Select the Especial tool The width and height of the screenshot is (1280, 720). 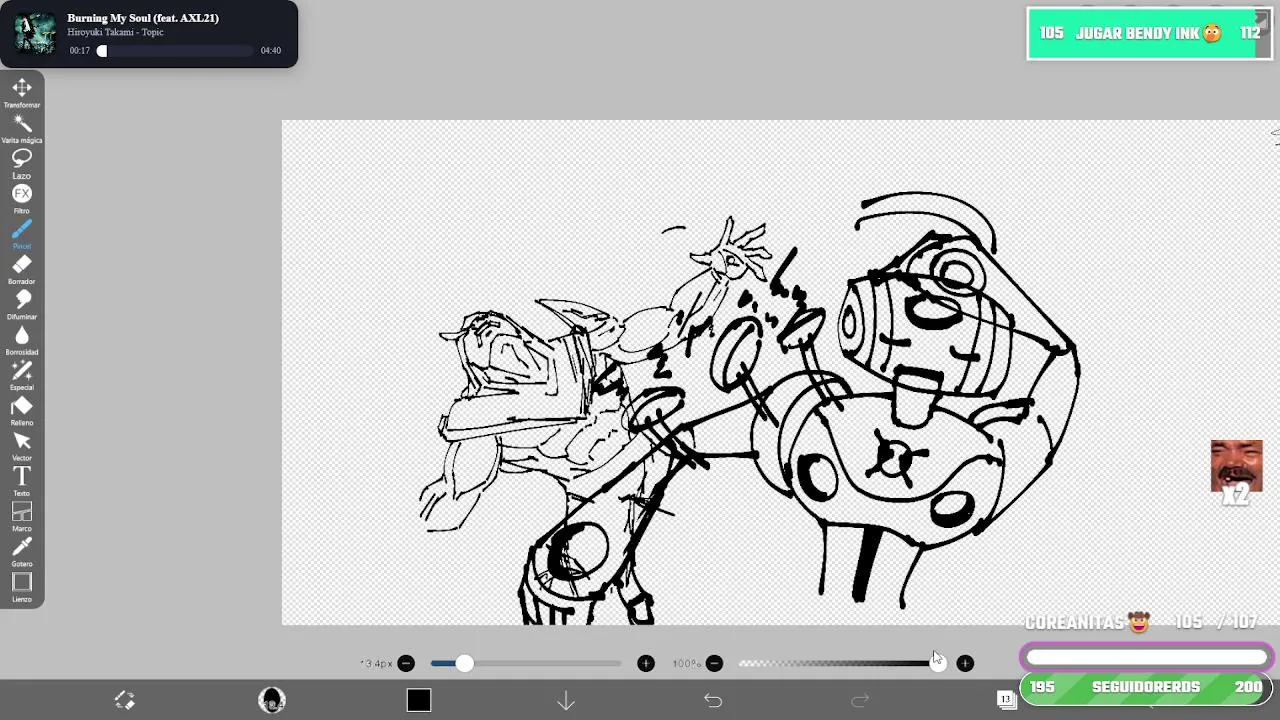click(21, 375)
